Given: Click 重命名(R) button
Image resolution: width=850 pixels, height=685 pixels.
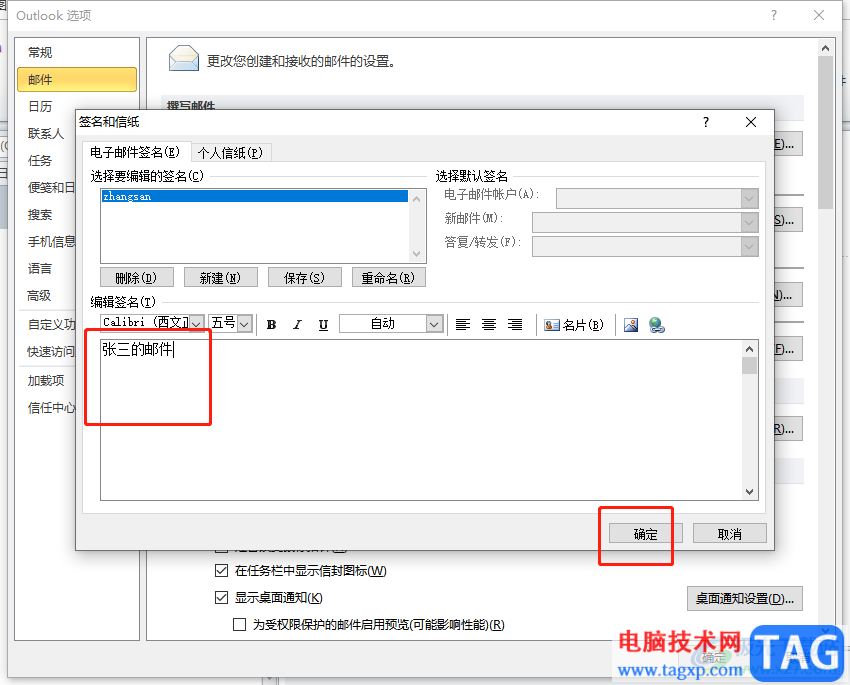Looking at the screenshot, I should [x=389, y=277].
